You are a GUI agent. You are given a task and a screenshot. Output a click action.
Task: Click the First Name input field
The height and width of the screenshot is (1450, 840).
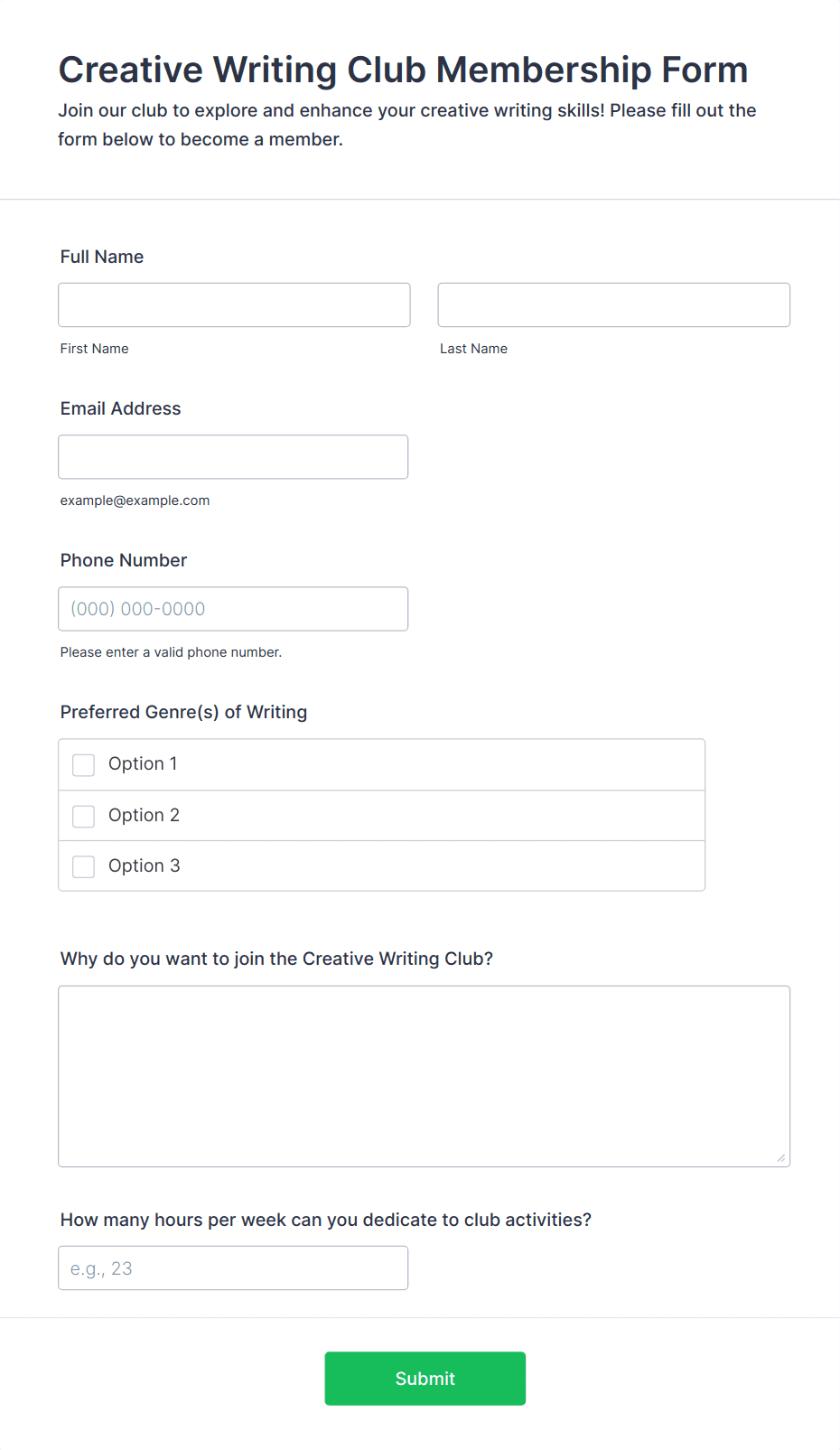point(234,304)
